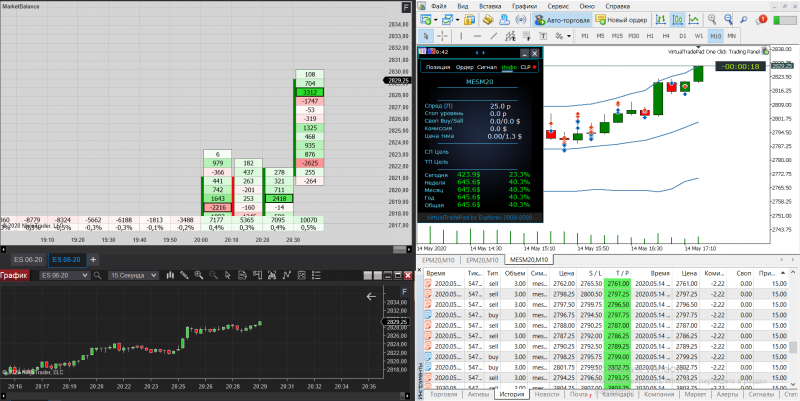Toggle the Авто-торговля button
This screenshot has width=800, height=401.
point(562,20)
